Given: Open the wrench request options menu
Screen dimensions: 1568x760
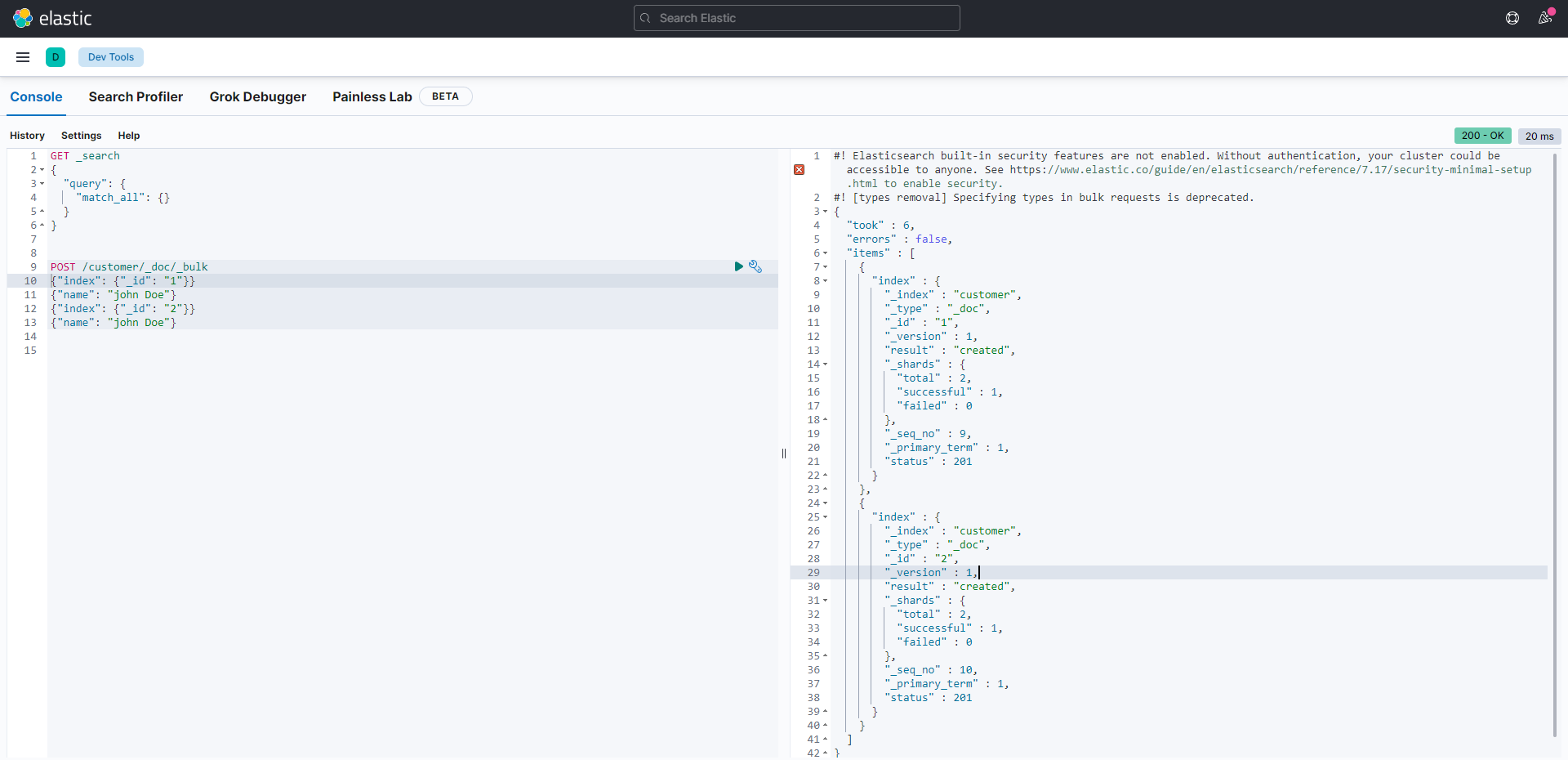Looking at the screenshot, I should (755, 266).
